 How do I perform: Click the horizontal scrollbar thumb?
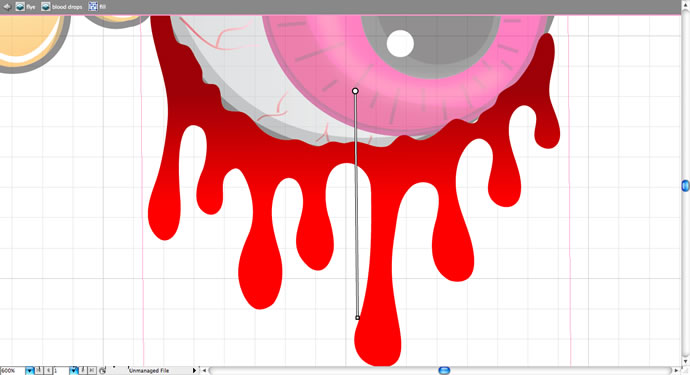[444, 371]
